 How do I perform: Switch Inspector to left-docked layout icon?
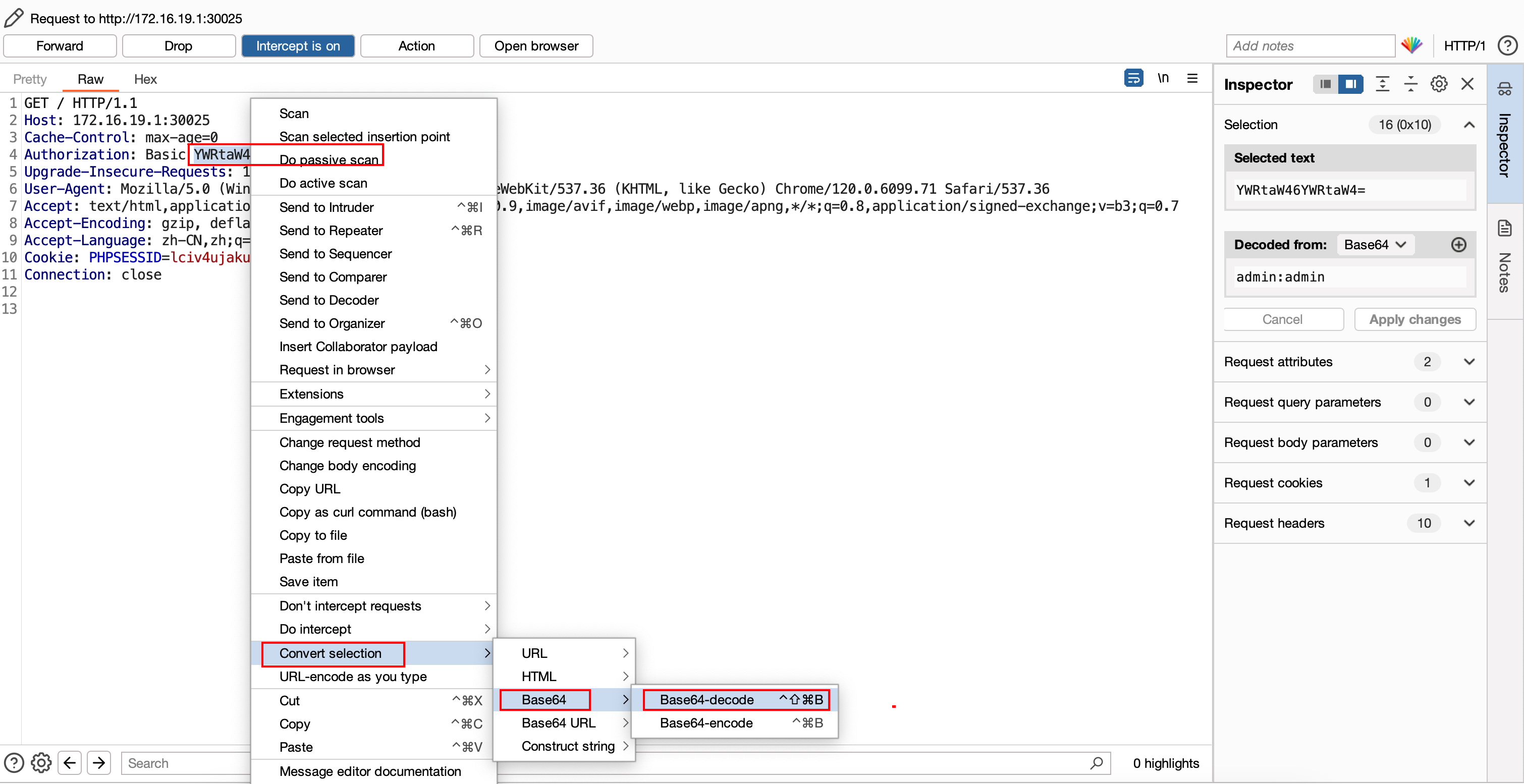pyautogui.click(x=1325, y=84)
